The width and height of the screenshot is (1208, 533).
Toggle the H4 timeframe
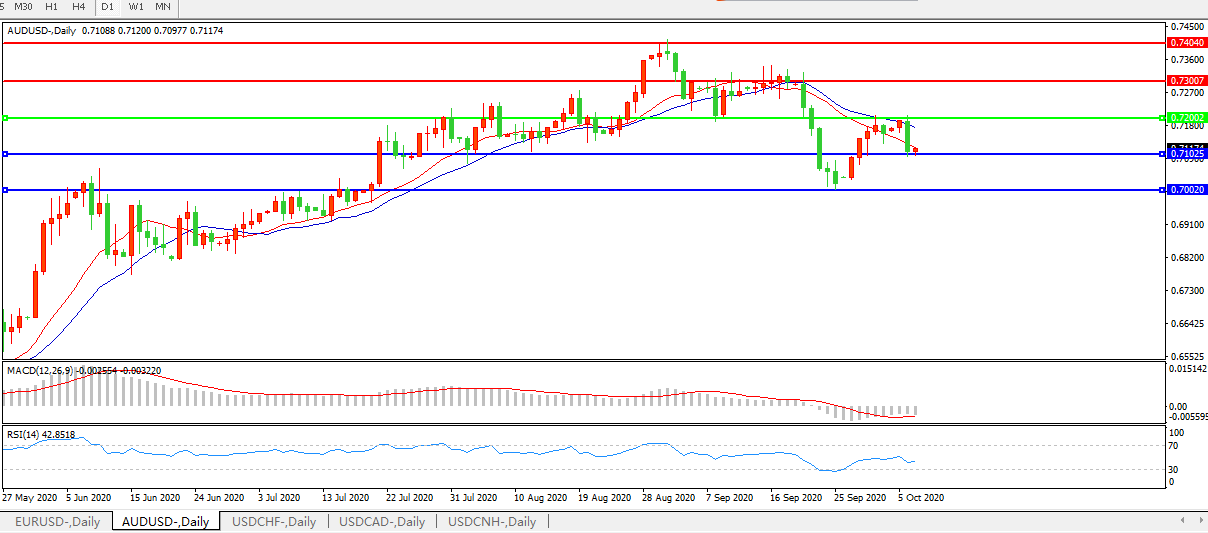[79, 7]
